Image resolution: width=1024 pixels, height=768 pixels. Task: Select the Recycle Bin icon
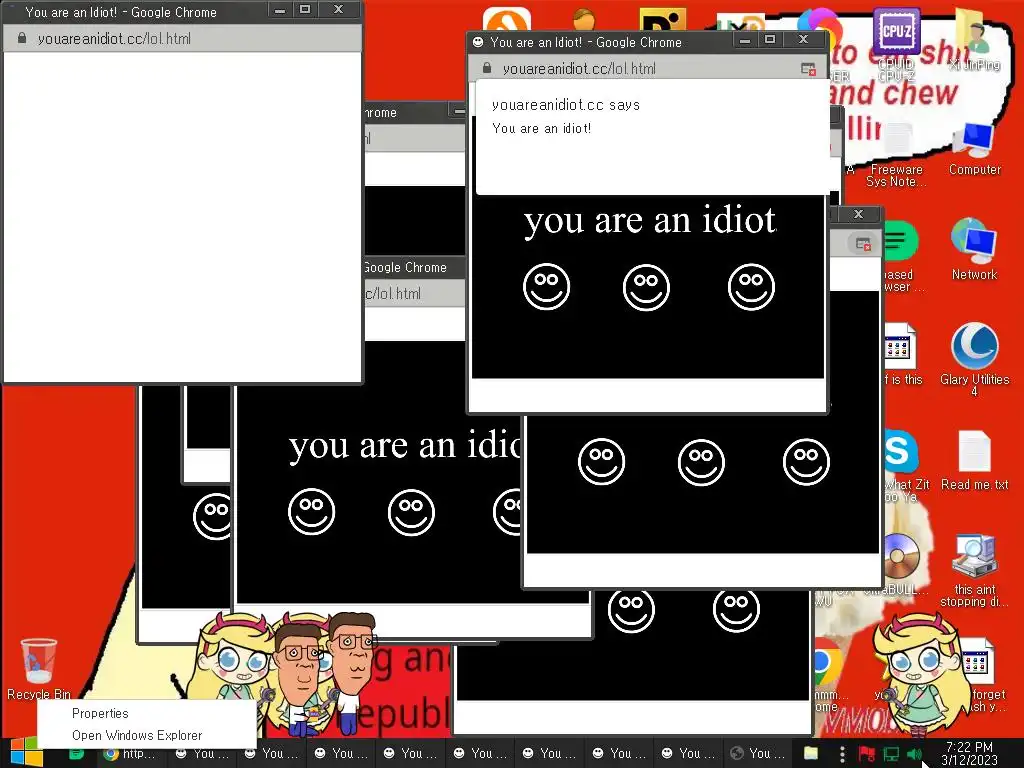[39, 668]
